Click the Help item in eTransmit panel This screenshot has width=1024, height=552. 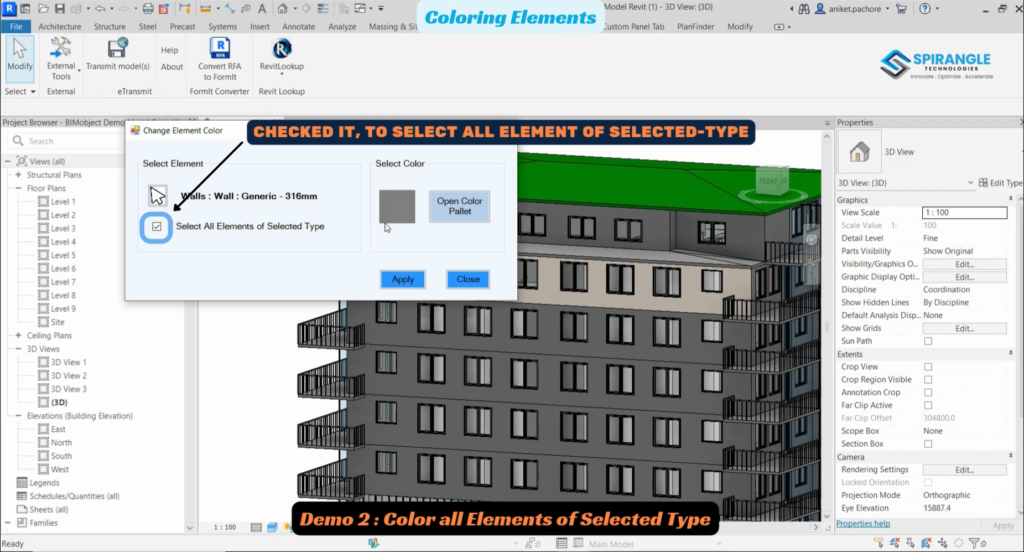tap(170, 50)
